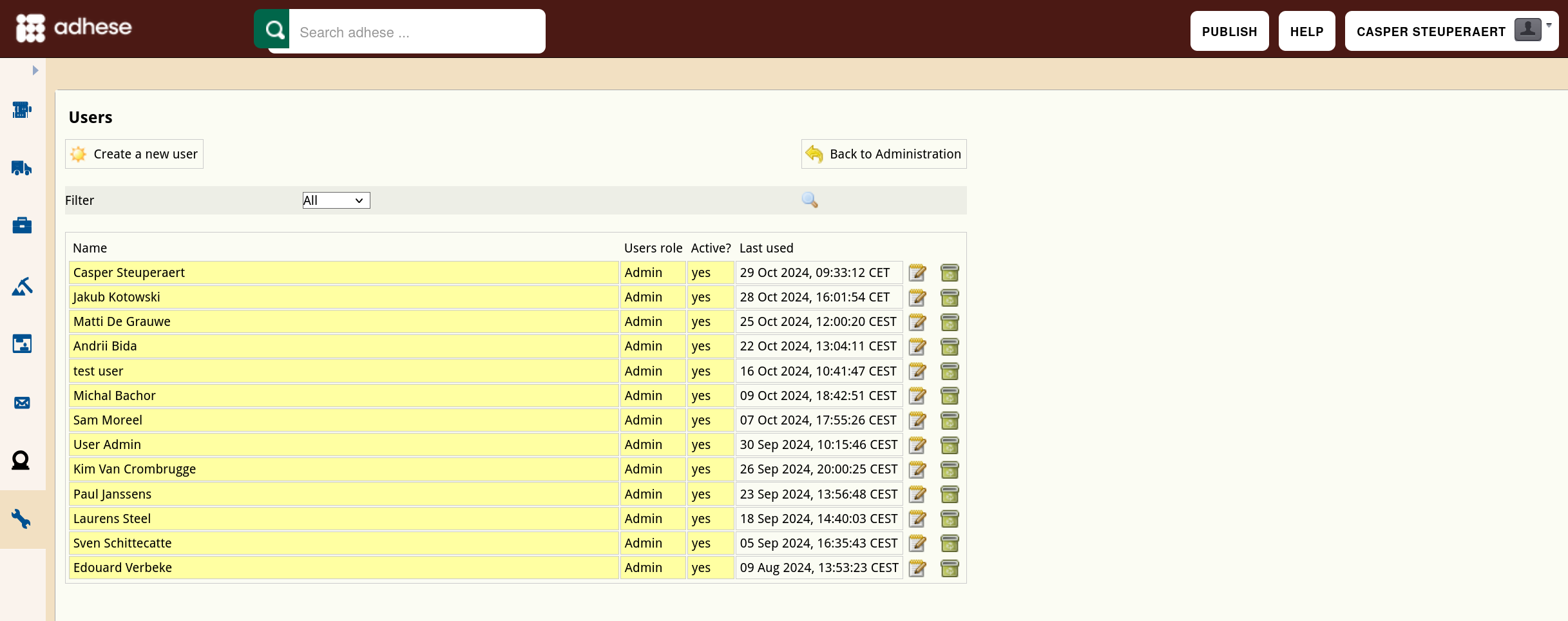Click the magnifier icon in the filter row
The height and width of the screenshot is (621, 1568).
(x=810, y=200)
